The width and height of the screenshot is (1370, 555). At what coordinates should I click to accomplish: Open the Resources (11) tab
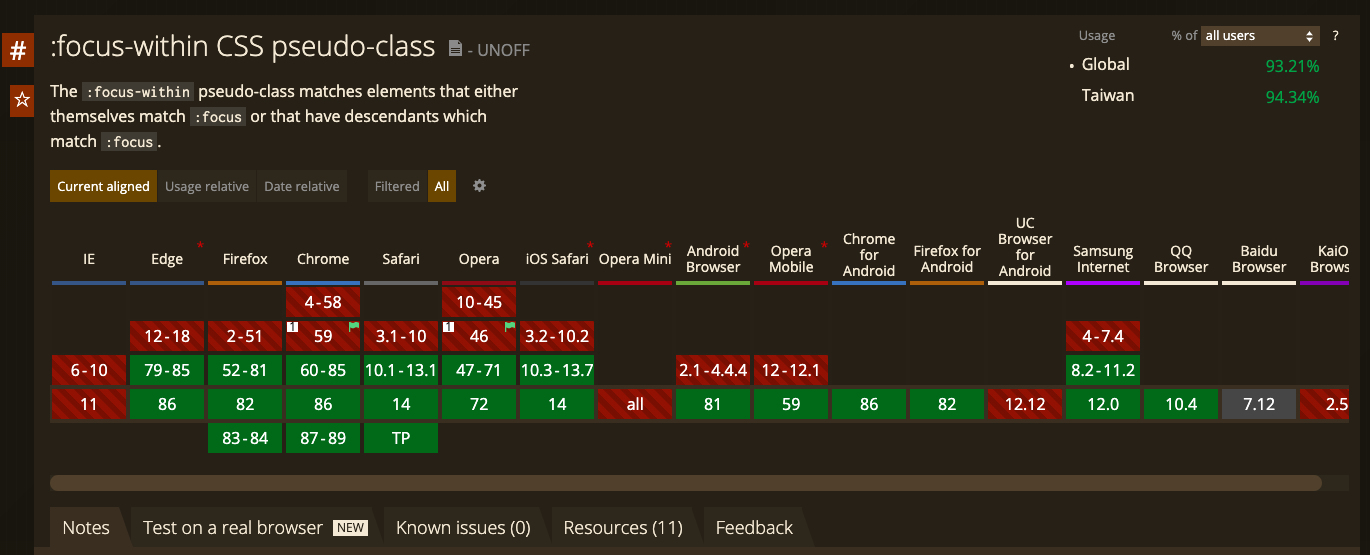coord(623,528)
